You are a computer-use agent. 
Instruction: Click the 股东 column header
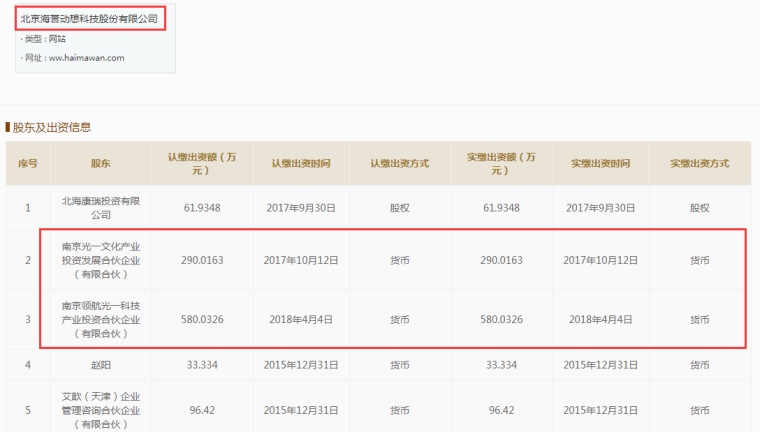[x=101, y=163]
